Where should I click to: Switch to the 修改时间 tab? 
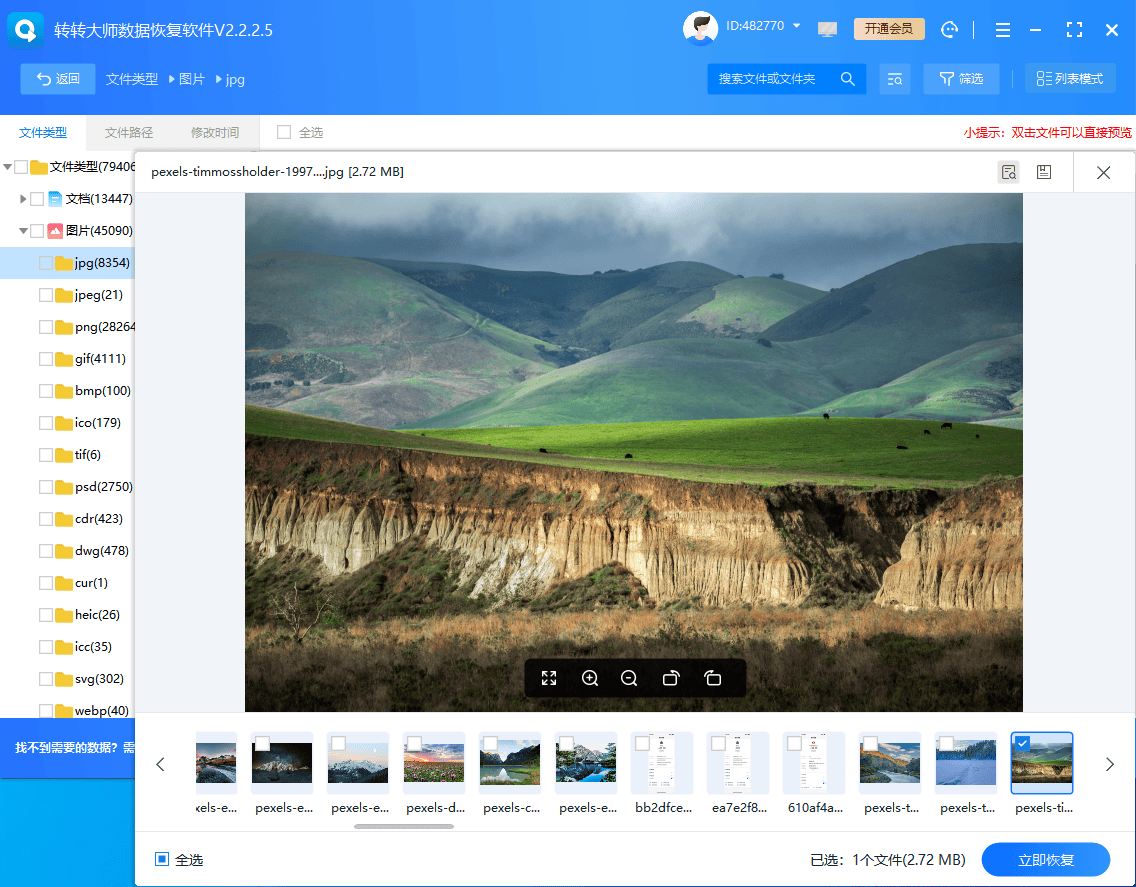215,132
